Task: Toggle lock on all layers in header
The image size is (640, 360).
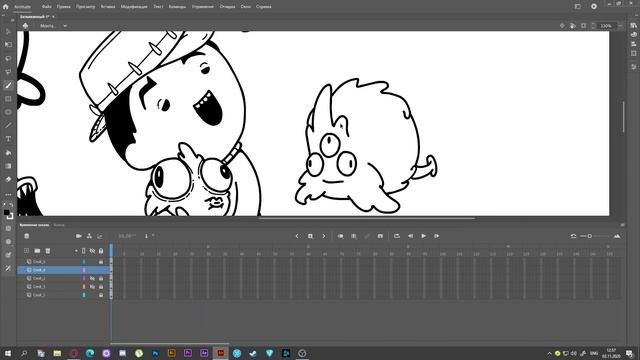Action: click(101, 251)
